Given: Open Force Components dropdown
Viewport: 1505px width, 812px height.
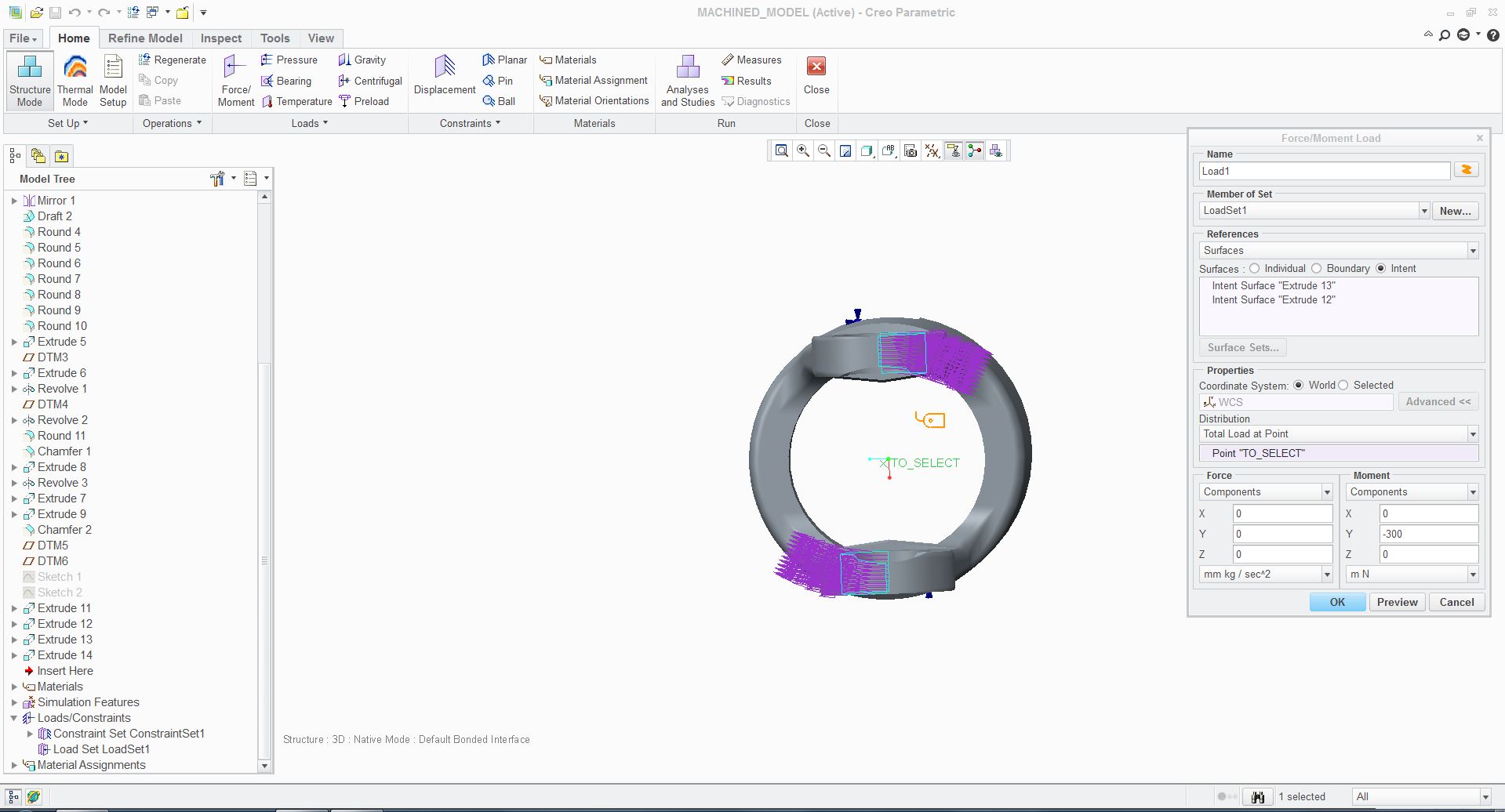Looking at the screenshot, I should tap(1327, 492).
